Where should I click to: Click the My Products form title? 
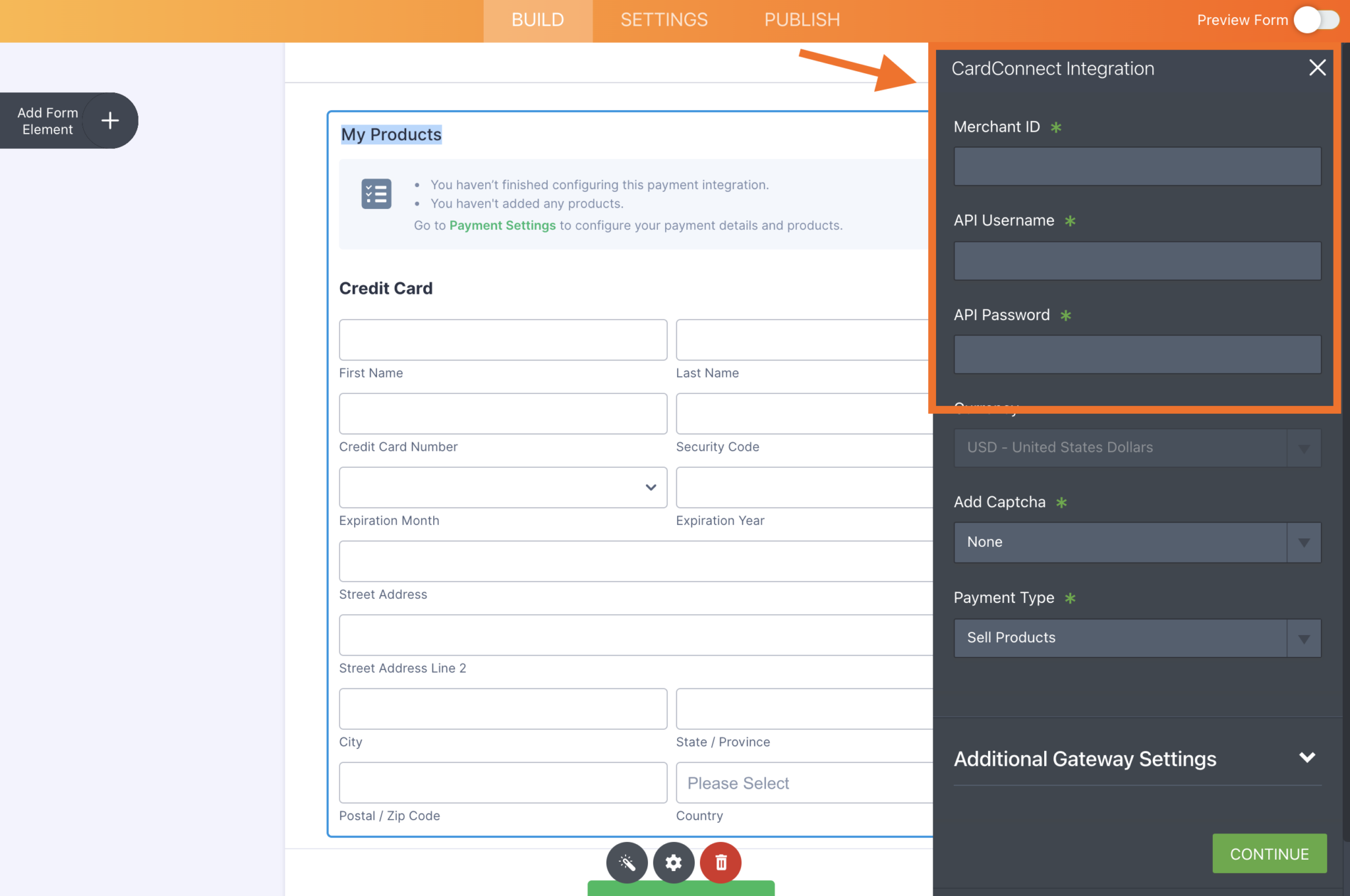point(391,134)
